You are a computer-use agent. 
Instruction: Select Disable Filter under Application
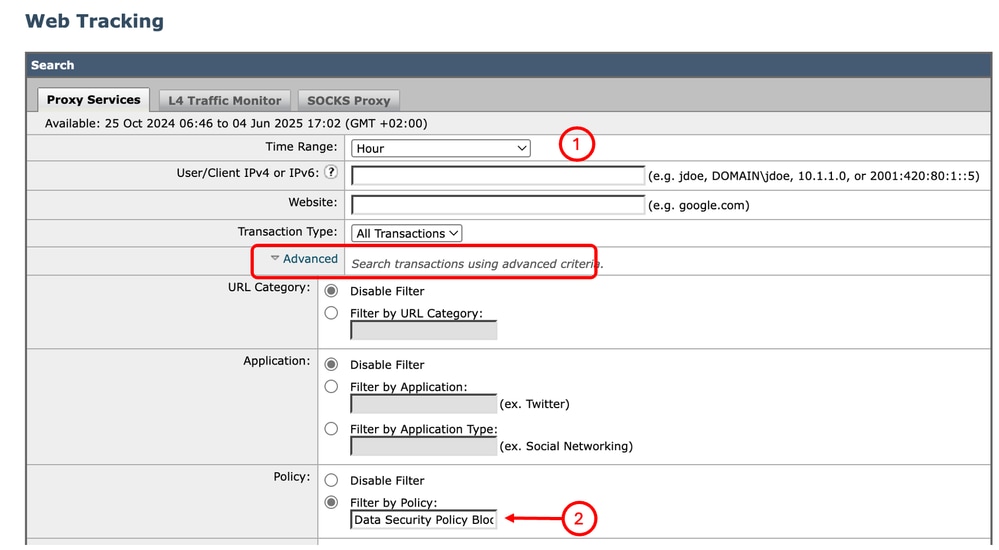(x=331, y=365)
